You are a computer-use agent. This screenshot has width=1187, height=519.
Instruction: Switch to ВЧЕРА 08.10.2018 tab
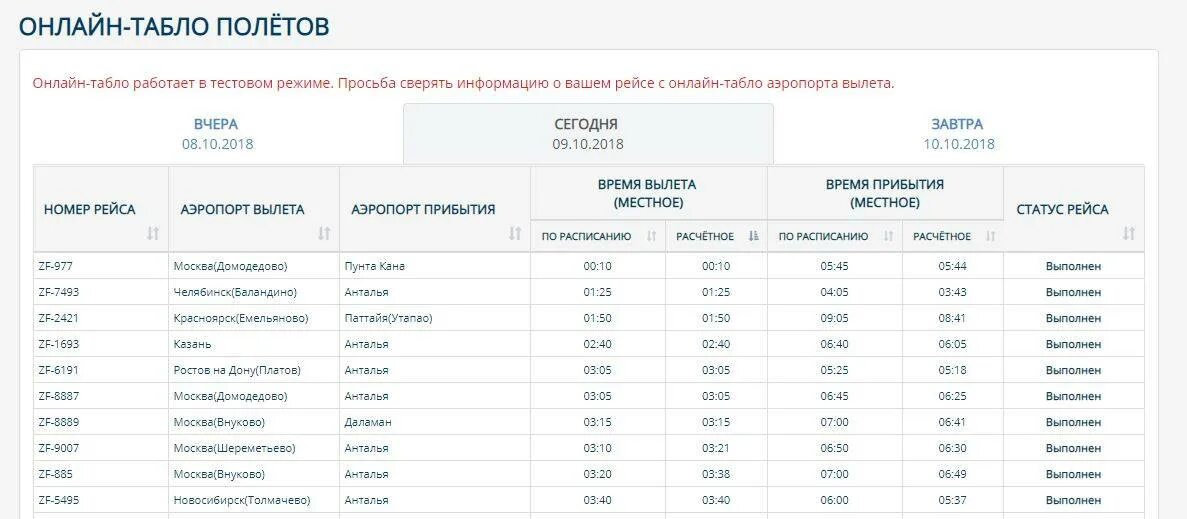coord(217,134)
